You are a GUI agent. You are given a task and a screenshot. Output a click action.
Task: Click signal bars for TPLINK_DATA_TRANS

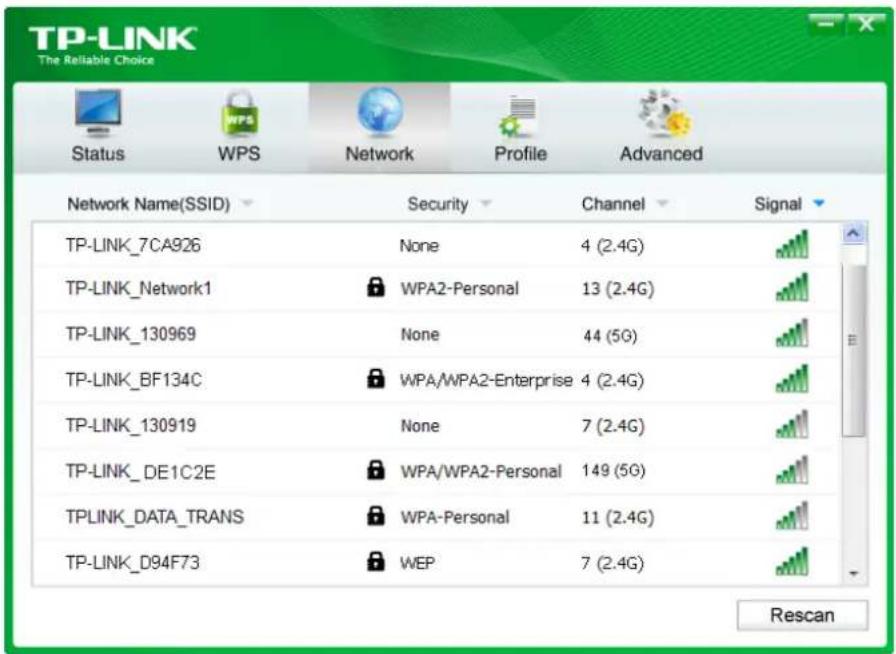click(792, 516)
